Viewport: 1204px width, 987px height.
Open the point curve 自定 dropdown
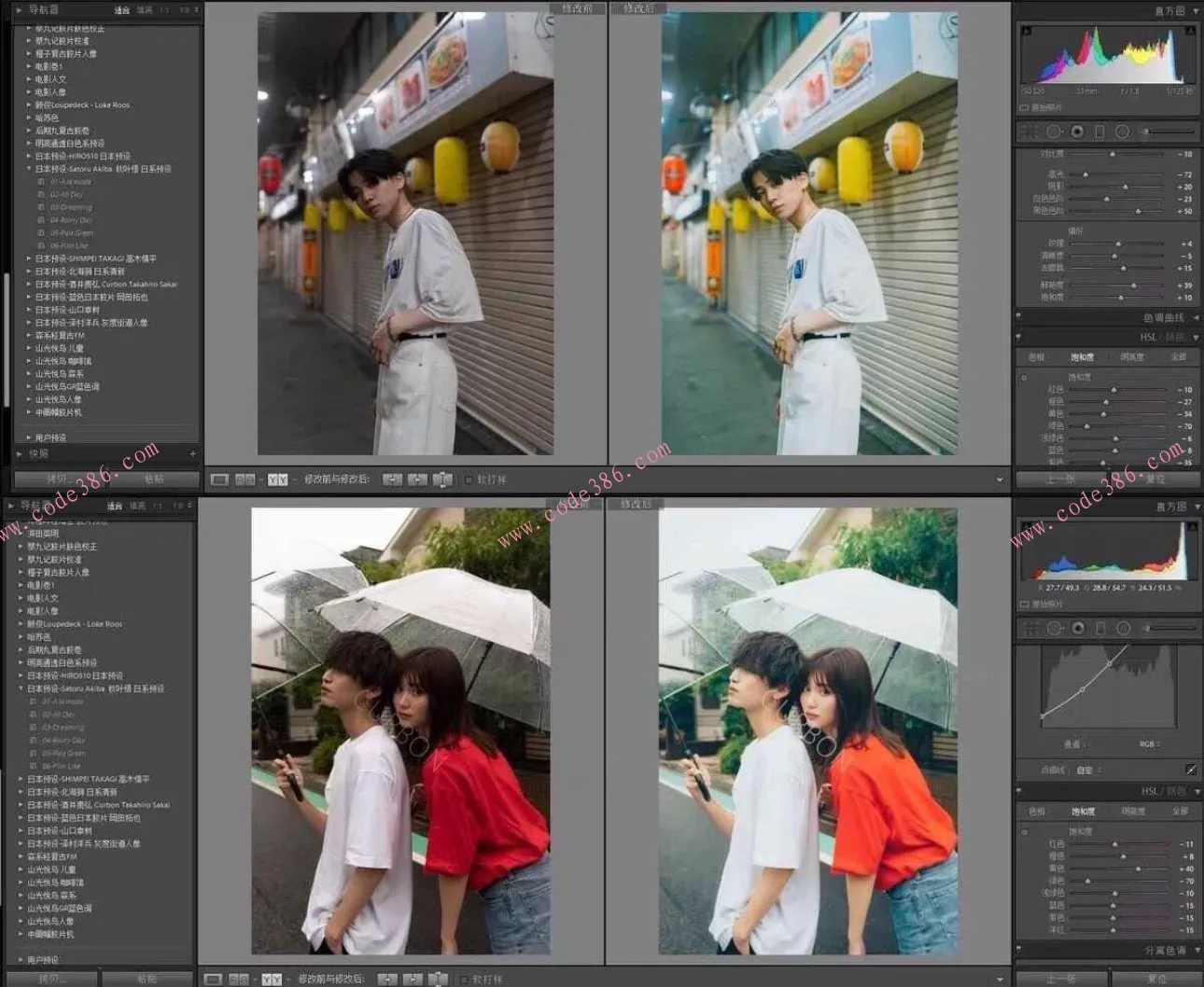pos(1088,771)
